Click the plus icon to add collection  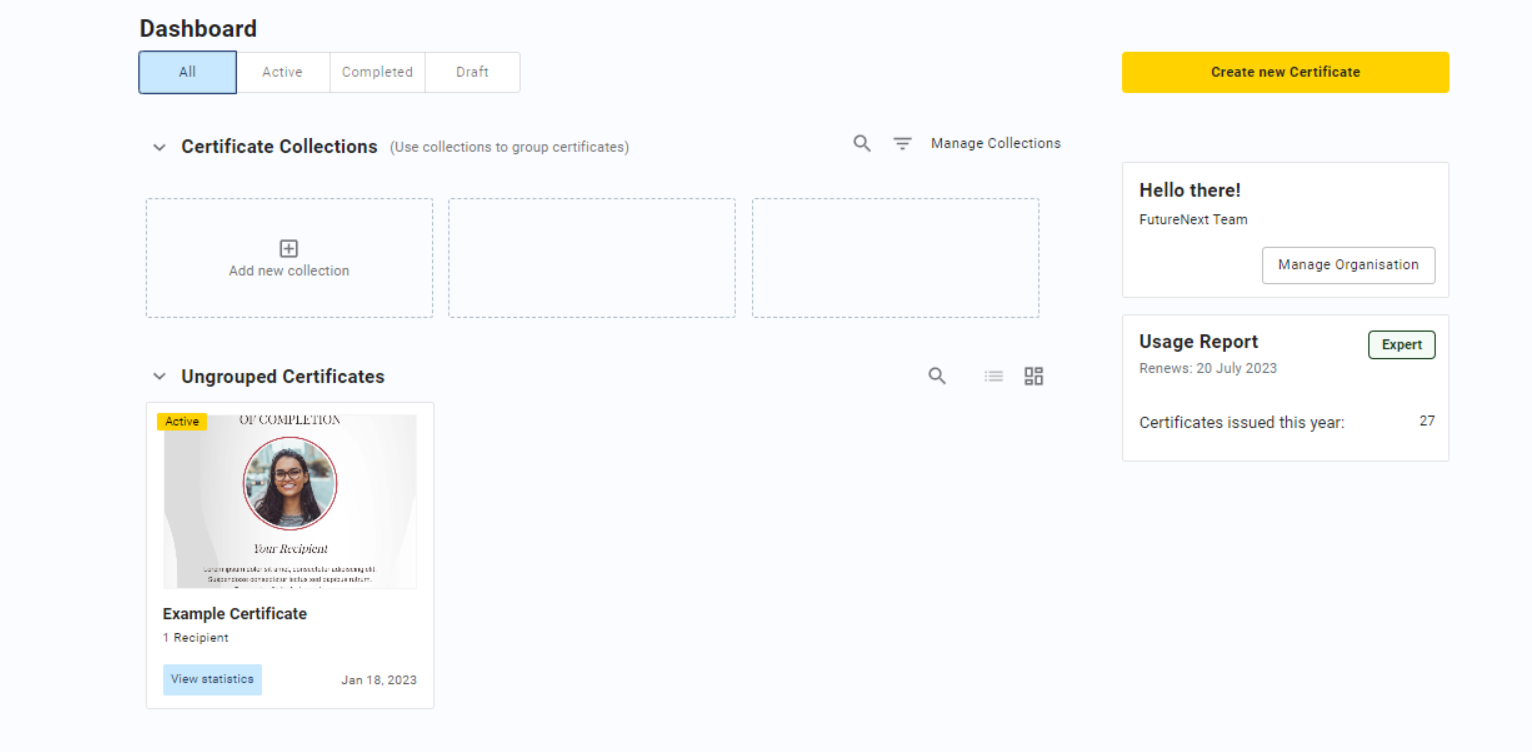pos(289,249)
